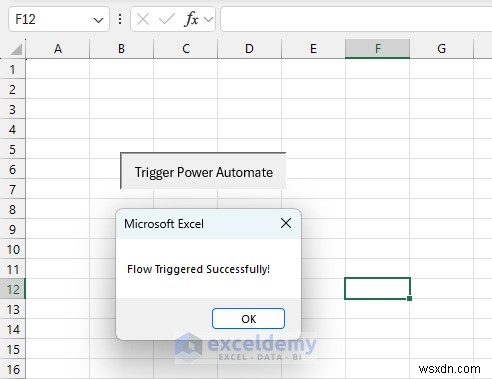Select row 3 header
The height and width of the screenshot is (379, 492).
(13, 109)
